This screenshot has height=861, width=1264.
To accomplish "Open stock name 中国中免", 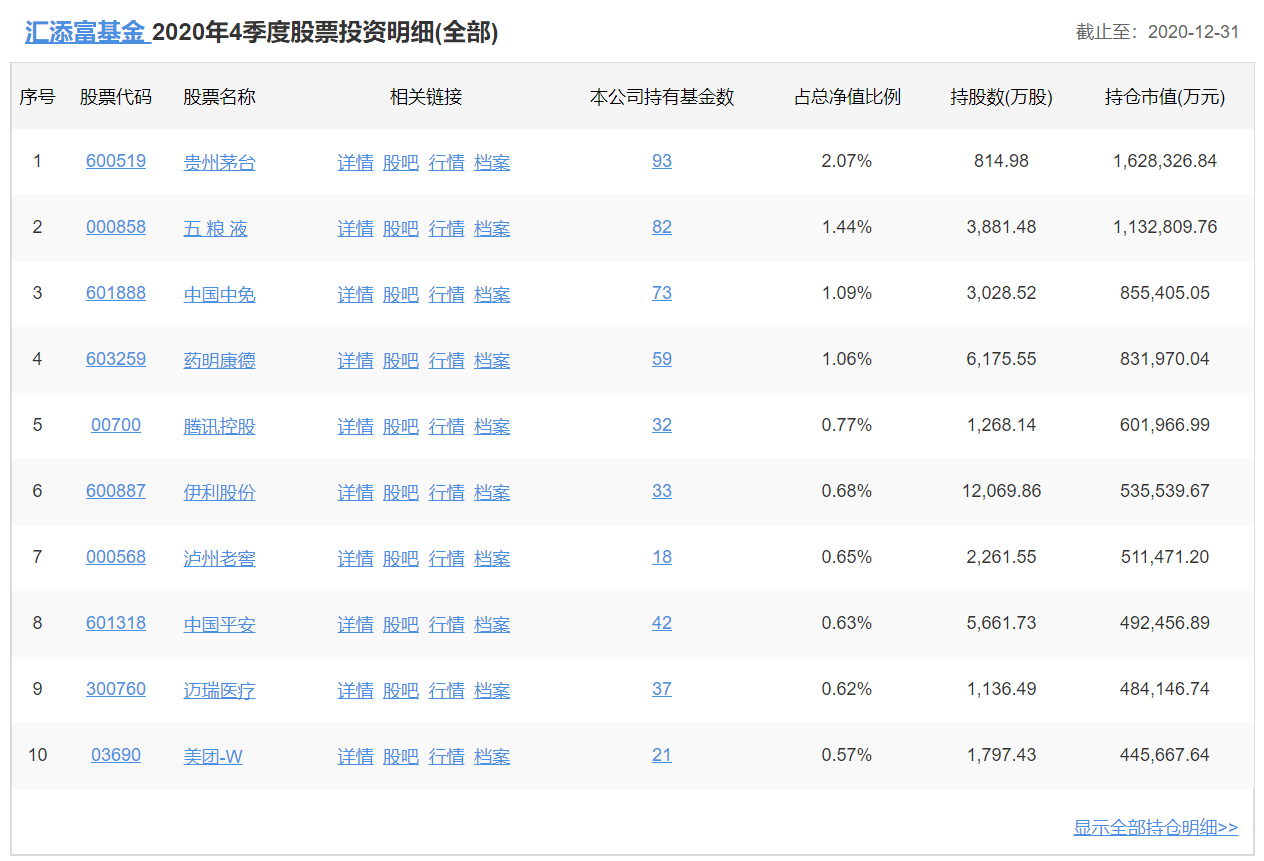I will click(x=219, y=294).
